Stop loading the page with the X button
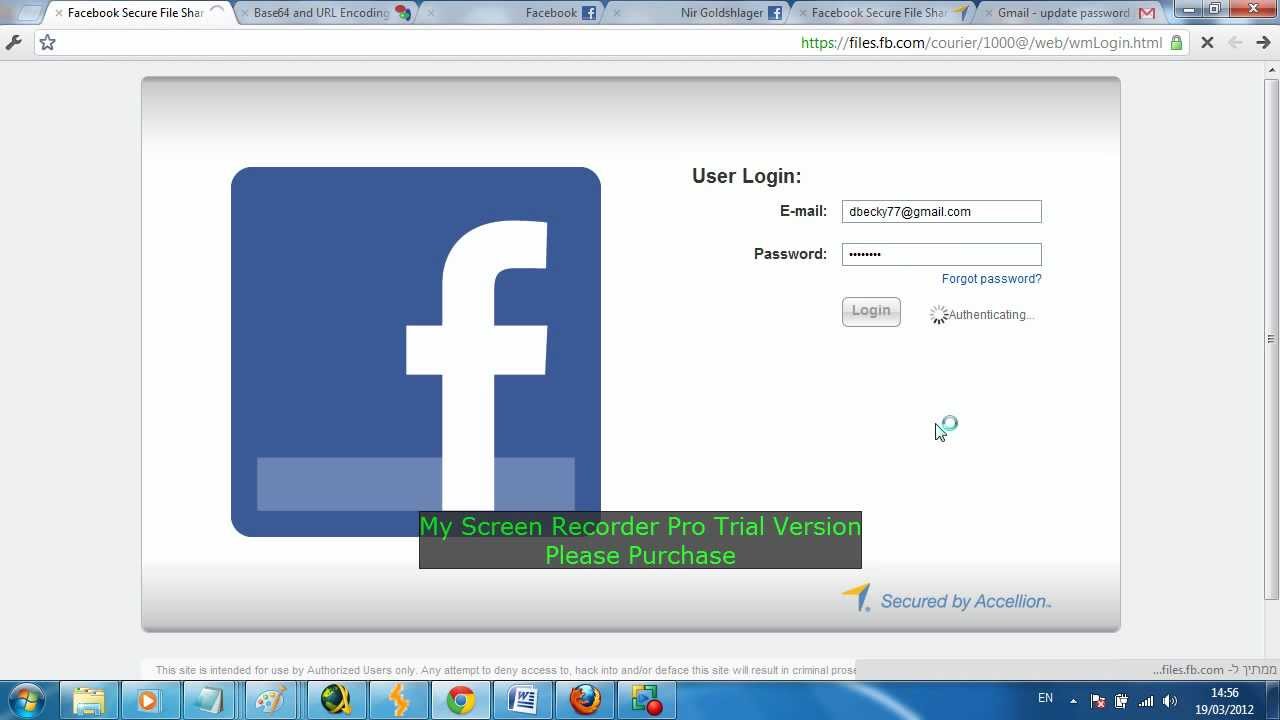The height and width of the screenshot is (720, 1280). coord(1207,43)
